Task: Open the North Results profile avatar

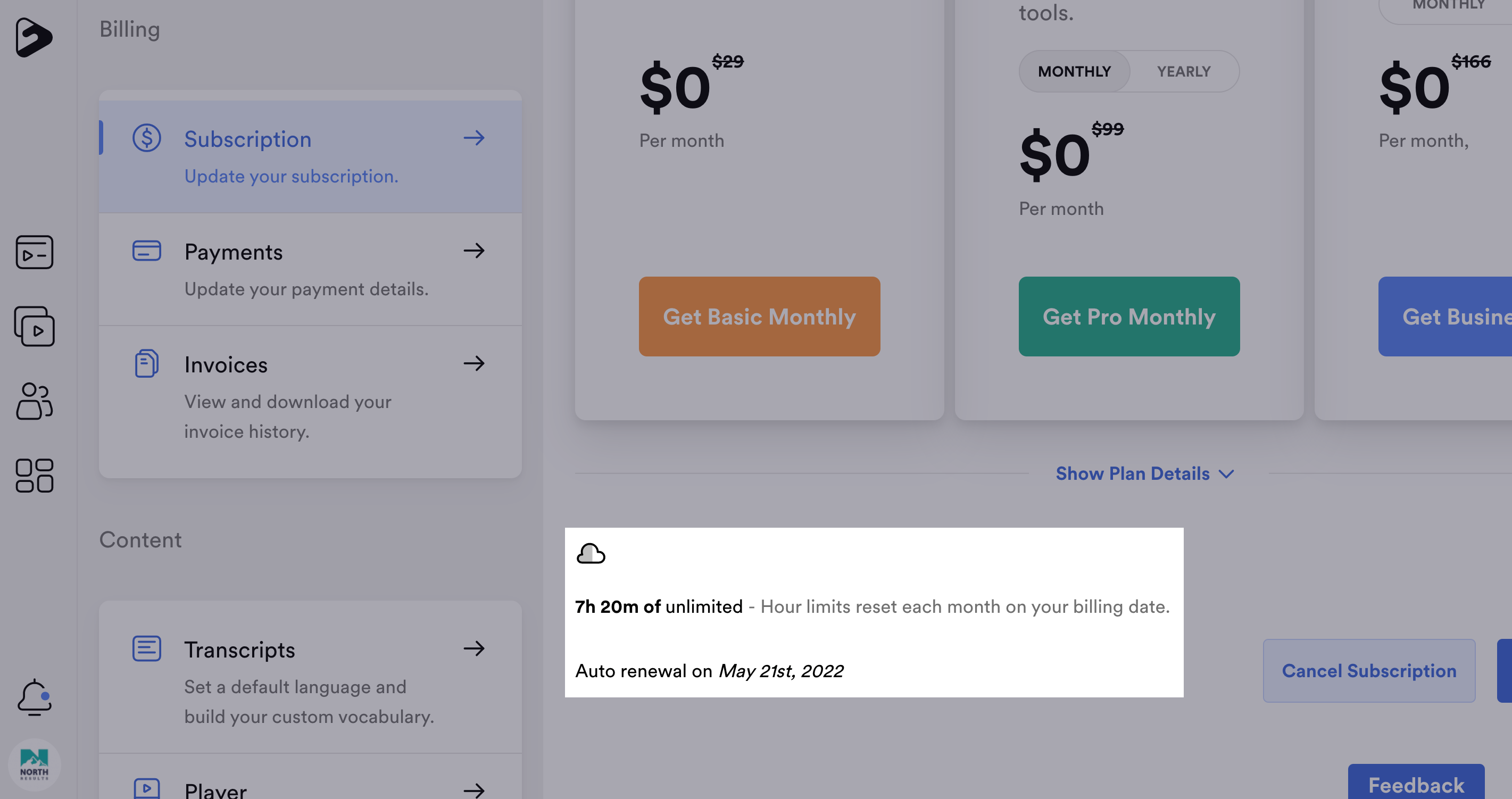Action: [34, 764]
